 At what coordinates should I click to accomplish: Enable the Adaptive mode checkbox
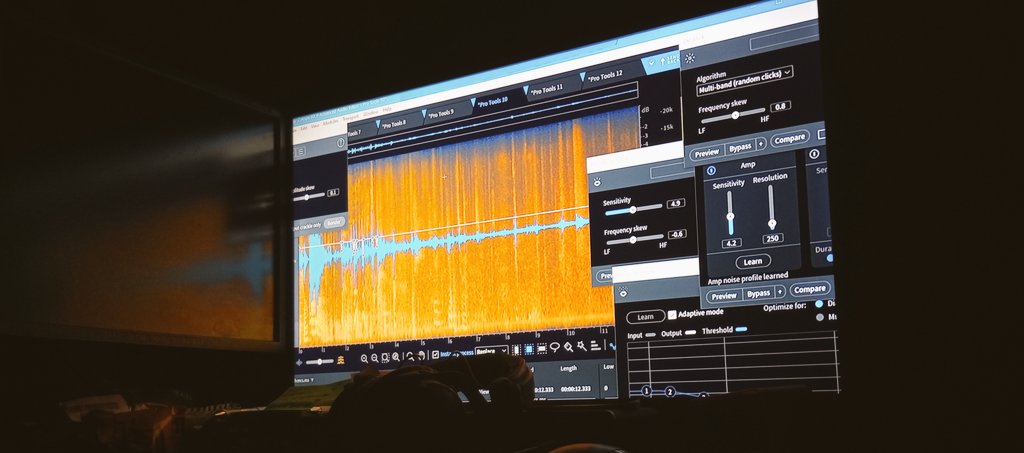[x=672, y=315]
